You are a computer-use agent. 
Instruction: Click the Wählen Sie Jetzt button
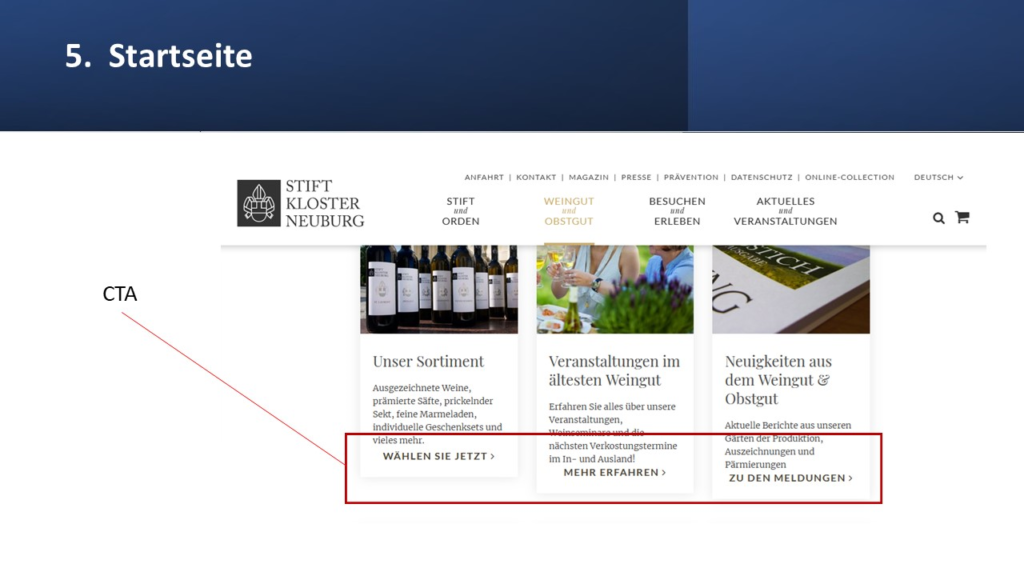[x=439, y=456]
